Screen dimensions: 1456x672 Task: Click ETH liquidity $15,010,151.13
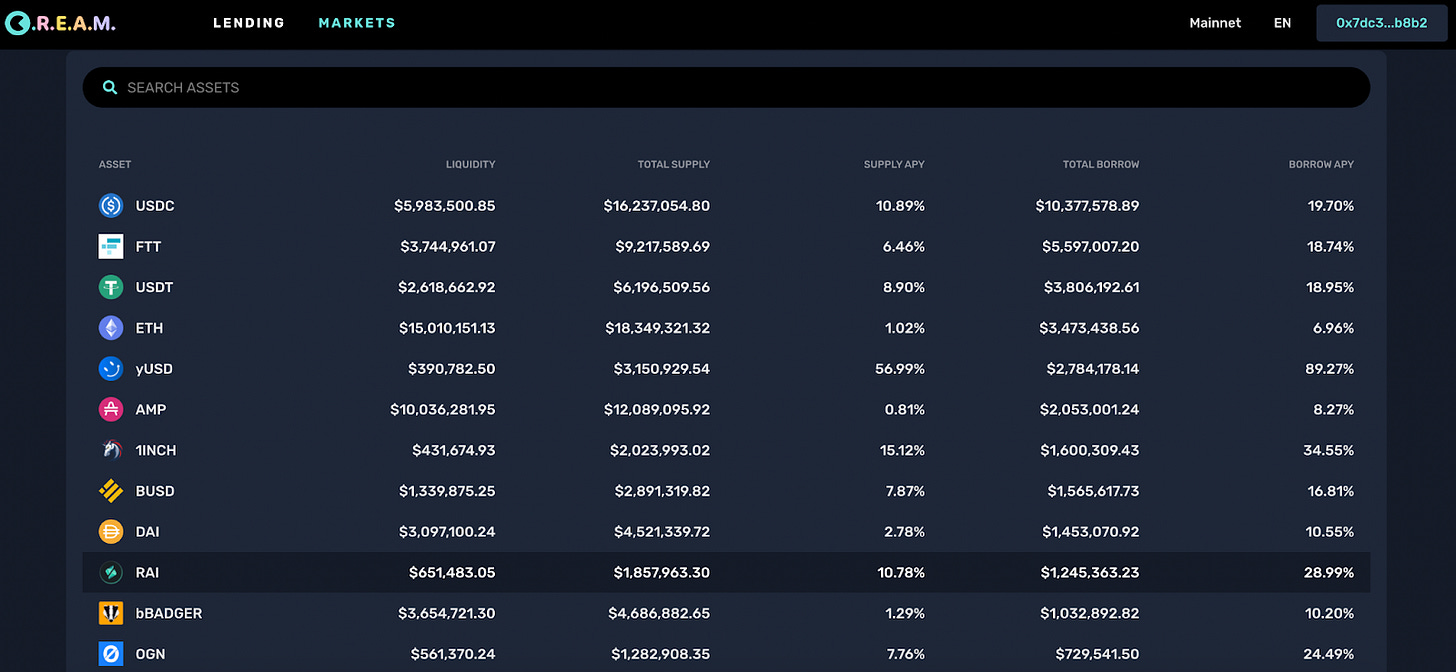(x=447, y=328)
